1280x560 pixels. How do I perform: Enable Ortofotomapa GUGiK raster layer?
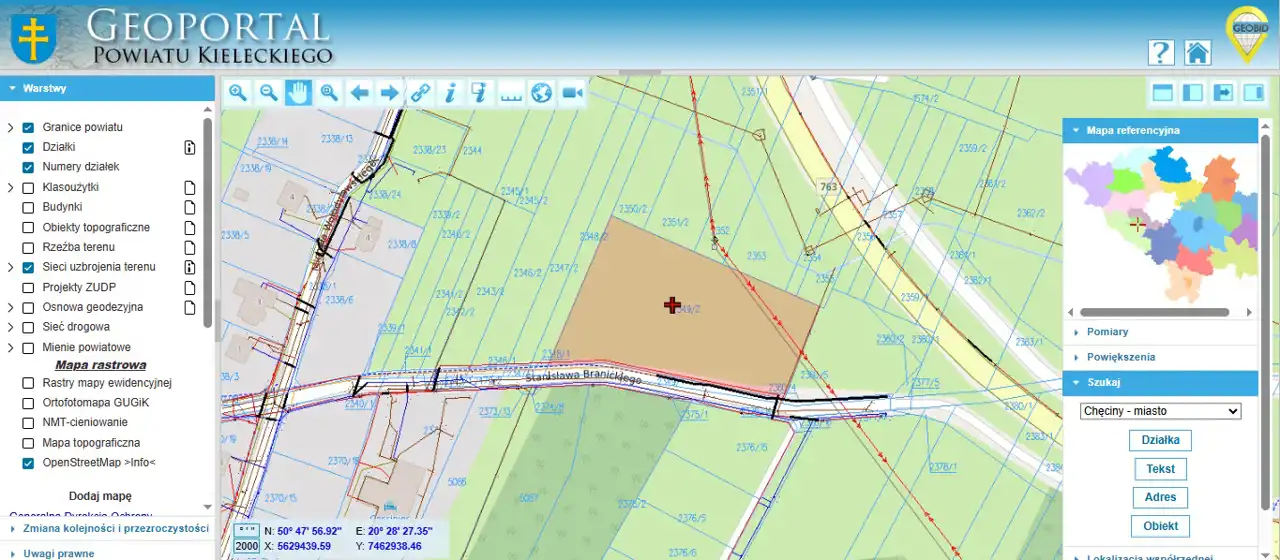click(28, 403)
